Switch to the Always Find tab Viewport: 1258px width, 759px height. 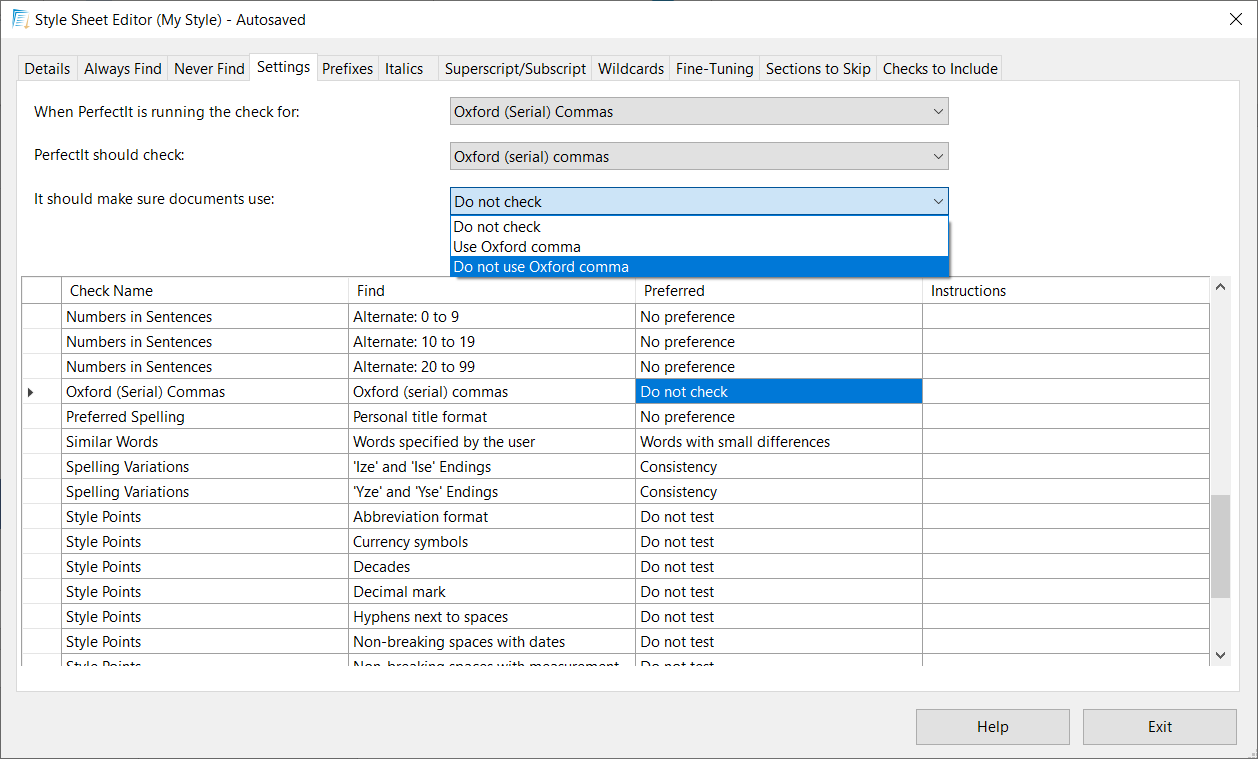click(122, 69)
